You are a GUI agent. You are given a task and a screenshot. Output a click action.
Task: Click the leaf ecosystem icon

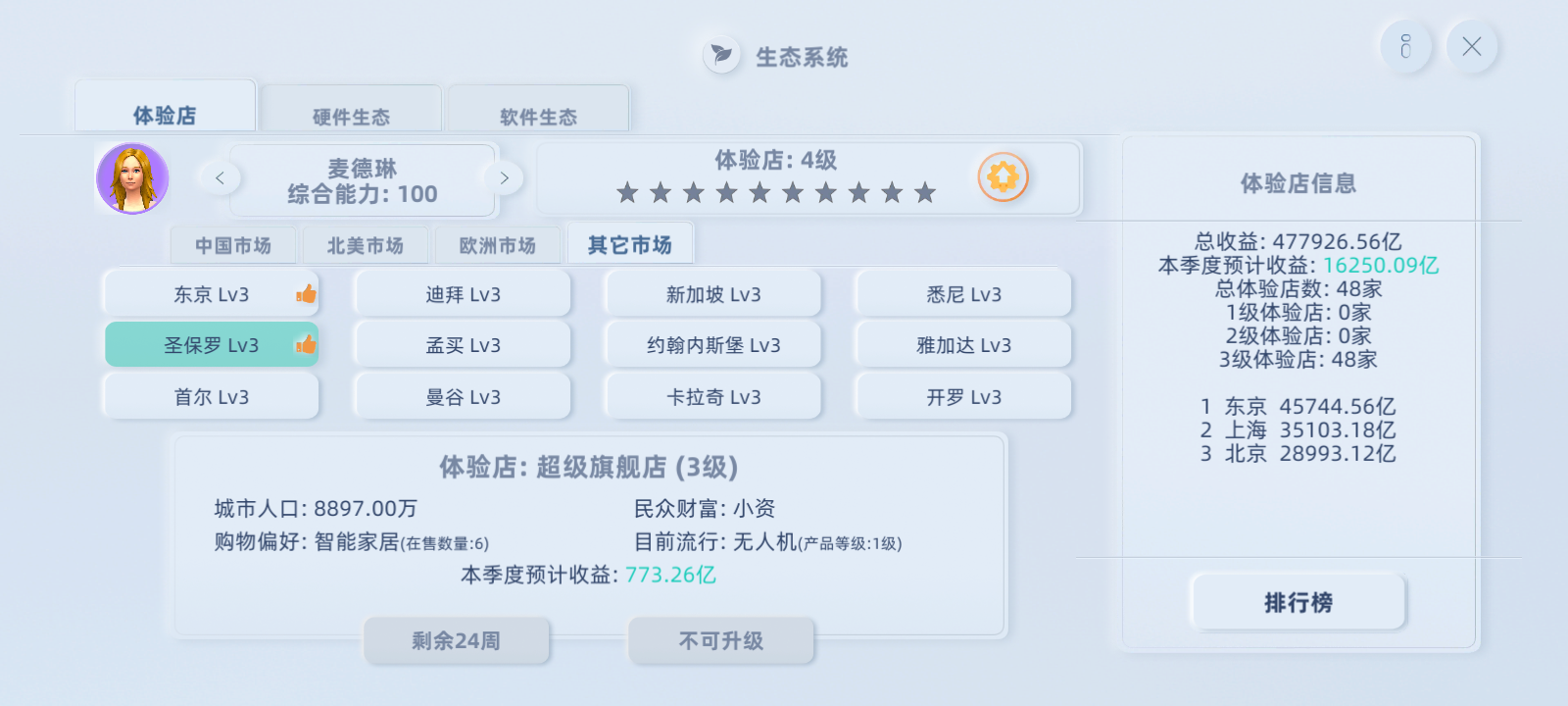click(x=721, y=55)
